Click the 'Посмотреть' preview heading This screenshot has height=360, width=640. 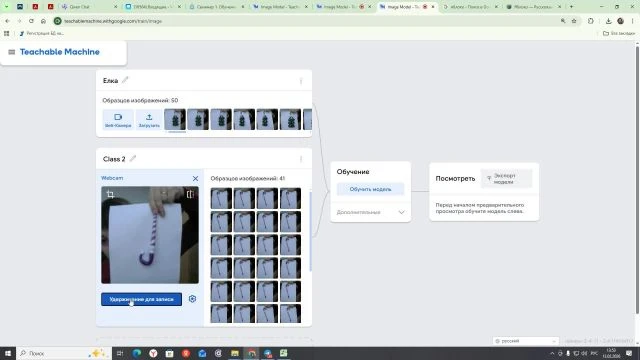pyautogui.click(x=455, y=178)
